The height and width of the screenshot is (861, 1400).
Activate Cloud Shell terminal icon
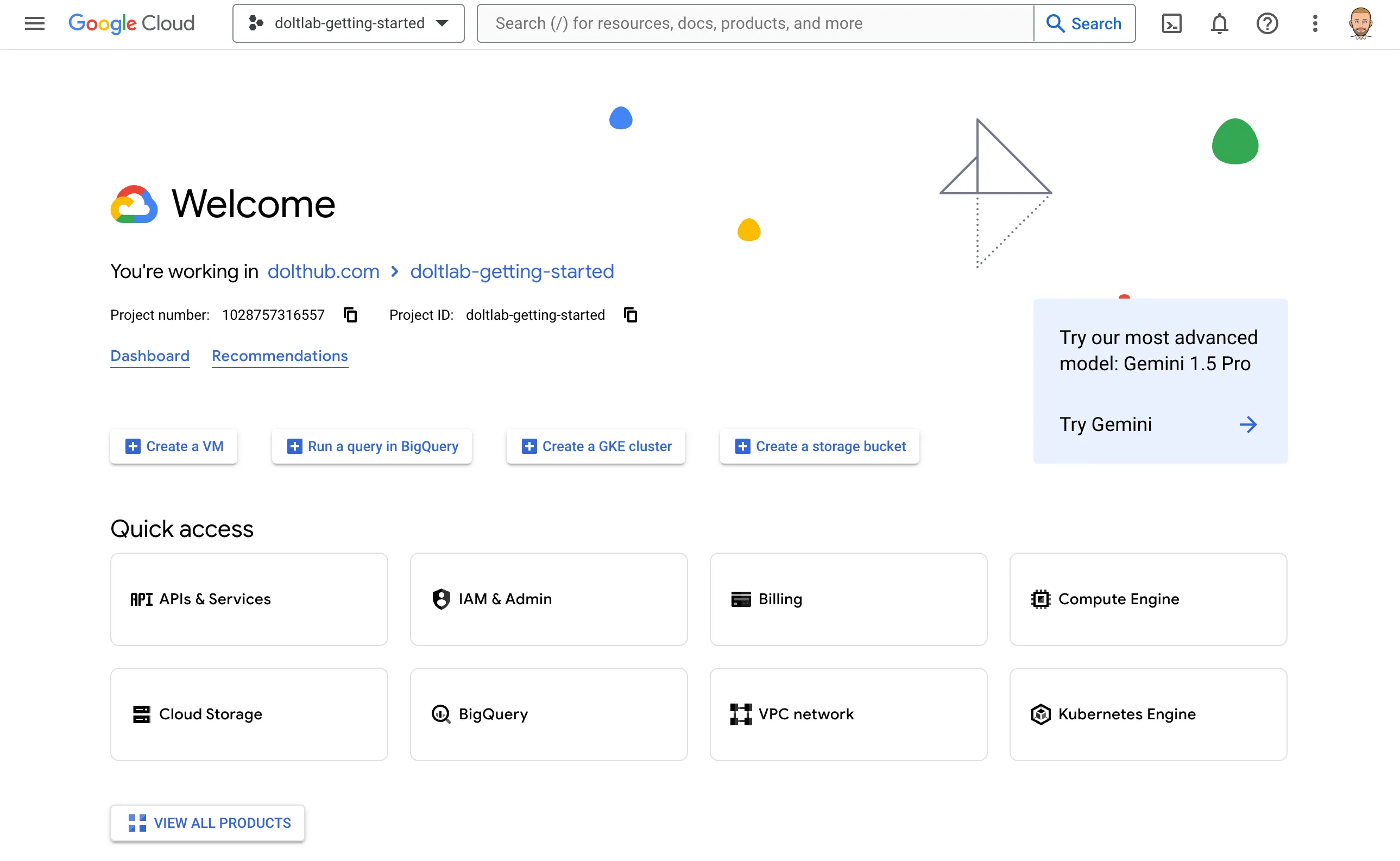click(1171, 23)
